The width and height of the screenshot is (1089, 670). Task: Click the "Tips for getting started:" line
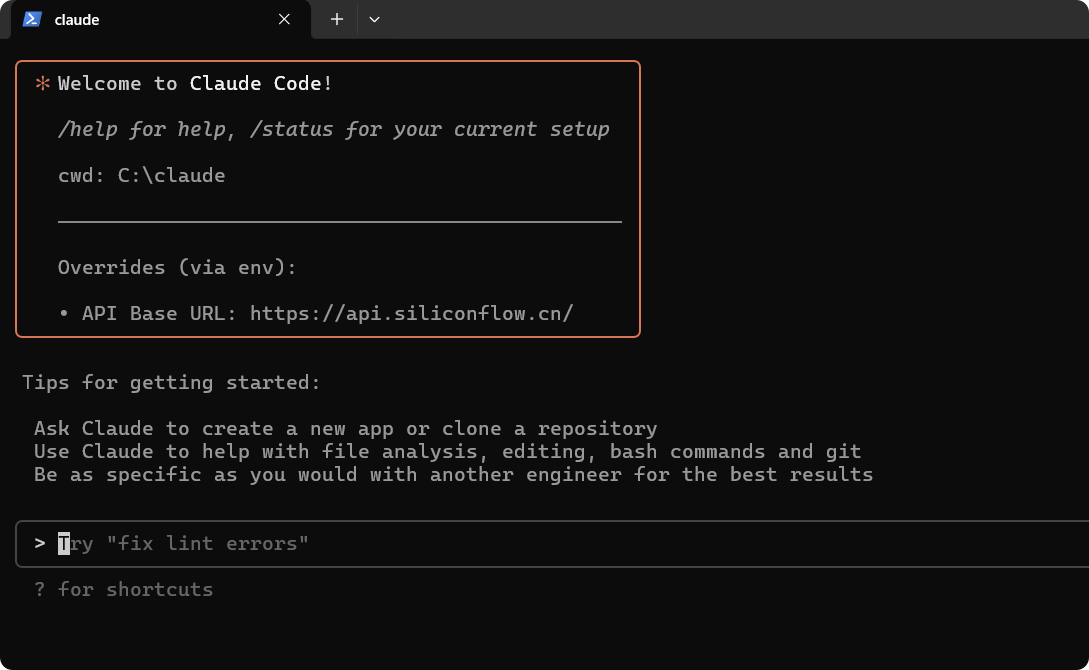click(x=171, y=383)
